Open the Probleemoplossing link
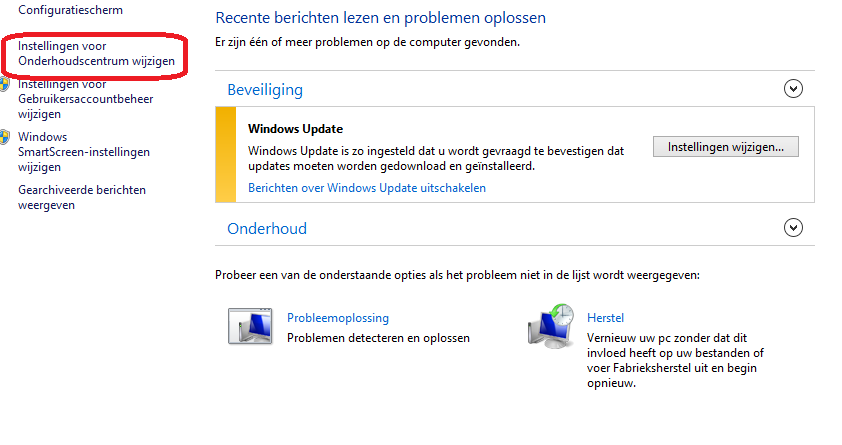Viewport: 842px width, 445px height. pyautogui.click(x=338, y=318)
